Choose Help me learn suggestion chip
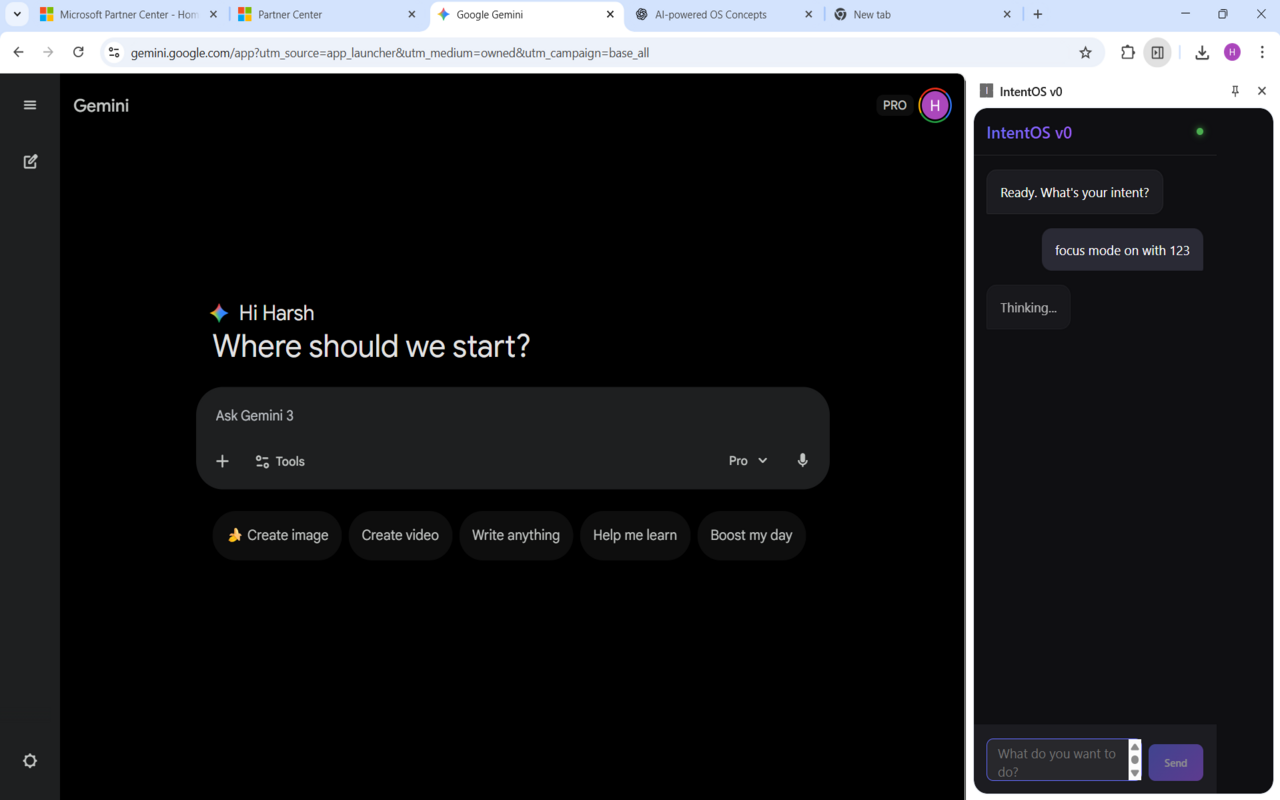Screen dimensions: 1280x800 point(635,535)
